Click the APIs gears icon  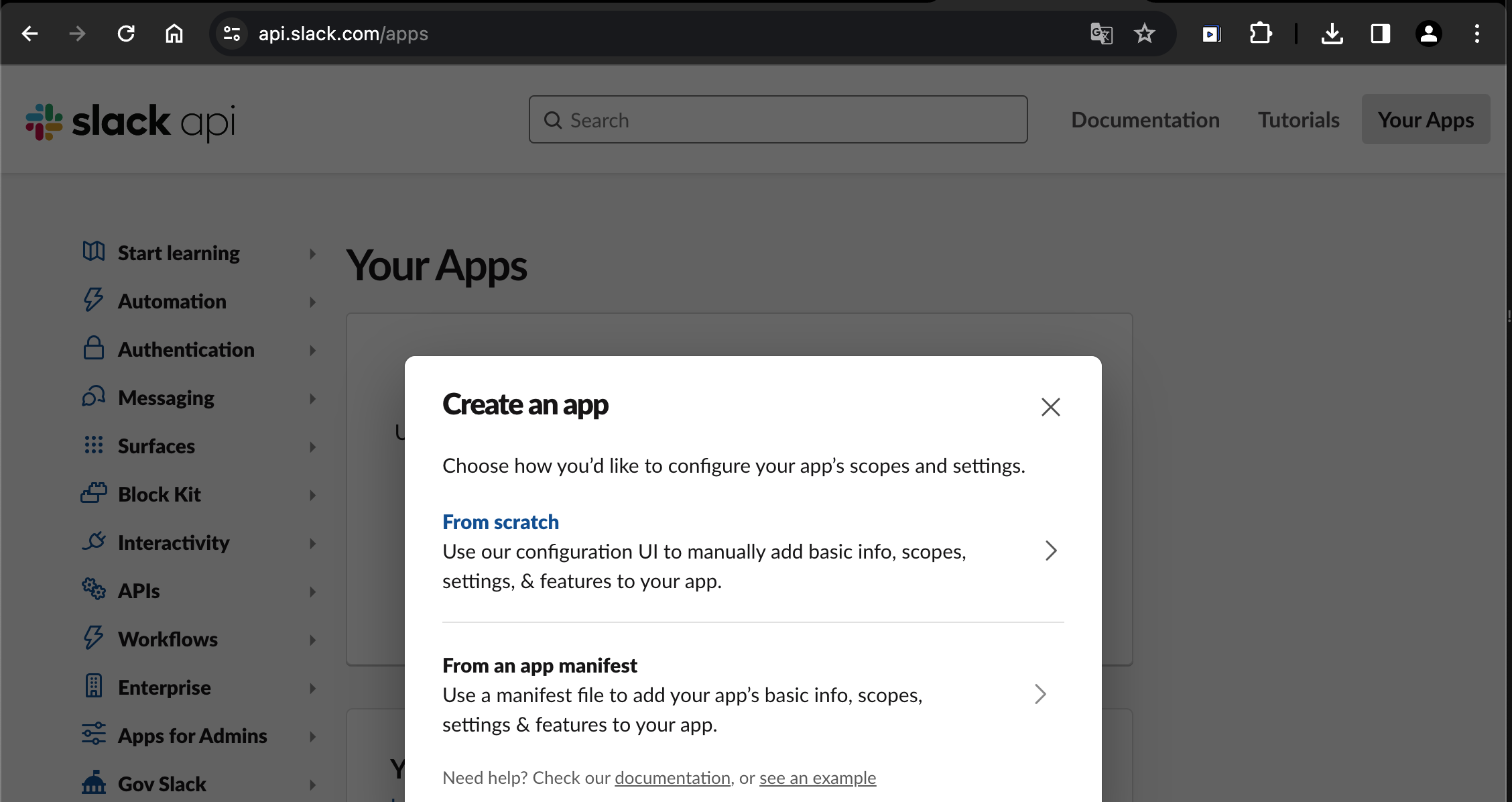(x=94, y=589)
